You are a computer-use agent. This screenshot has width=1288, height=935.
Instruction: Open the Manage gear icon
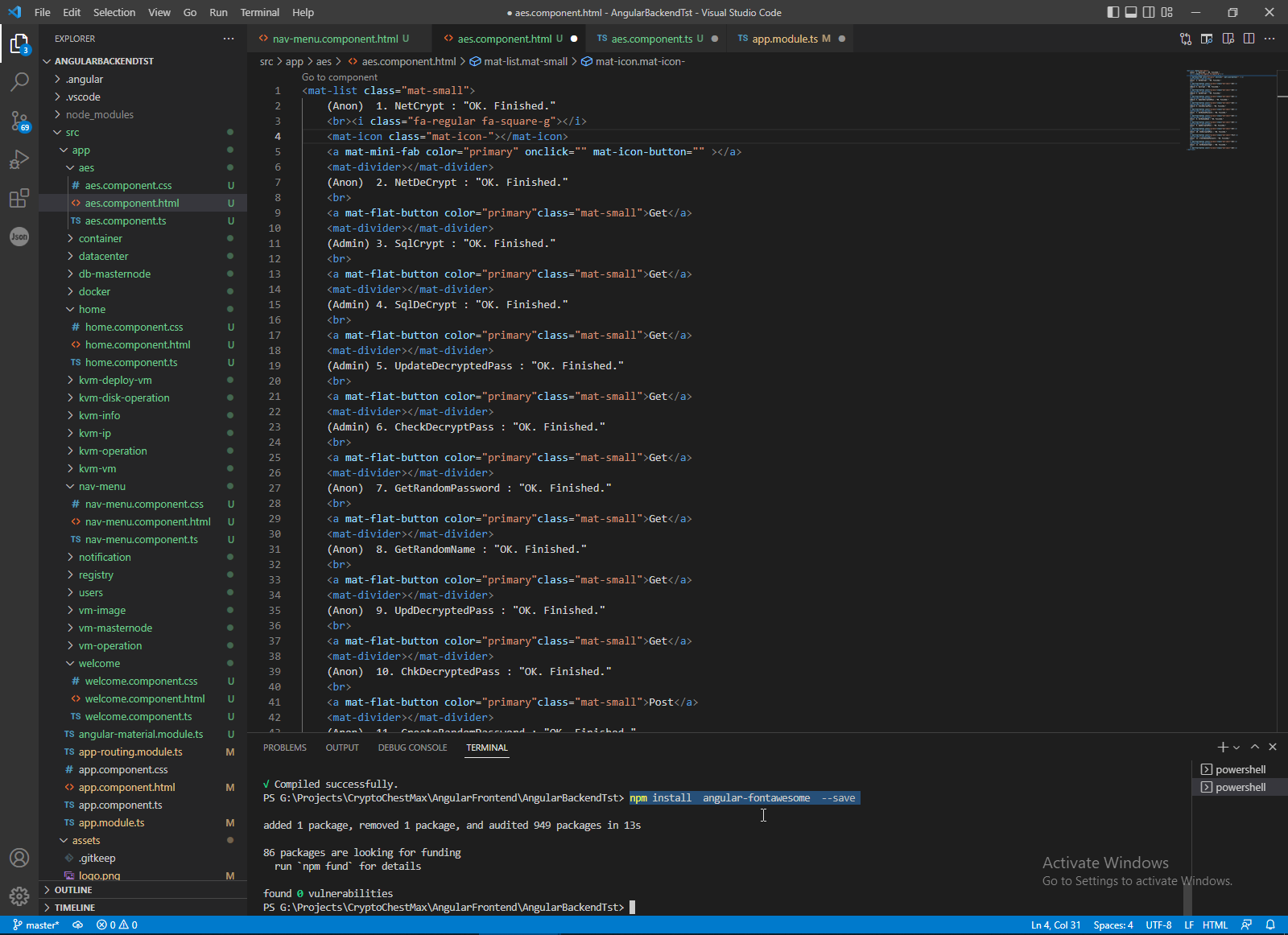(19, 896)
